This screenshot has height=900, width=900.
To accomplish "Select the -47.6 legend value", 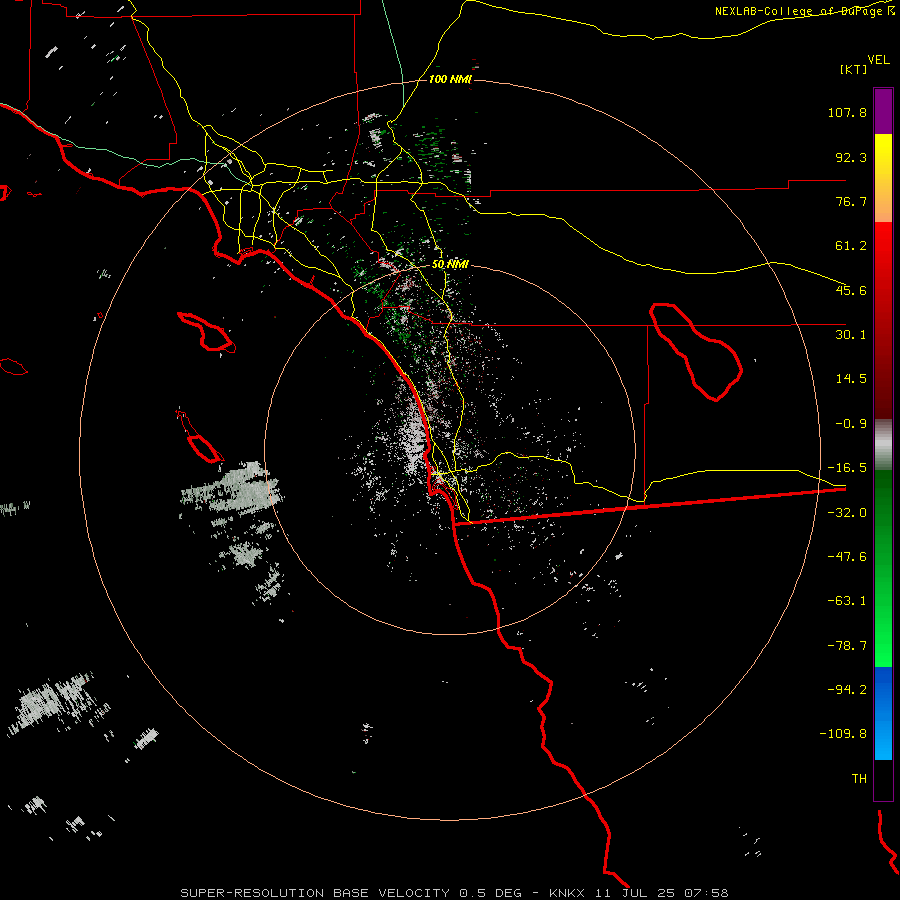I will [x=847, y=557].
